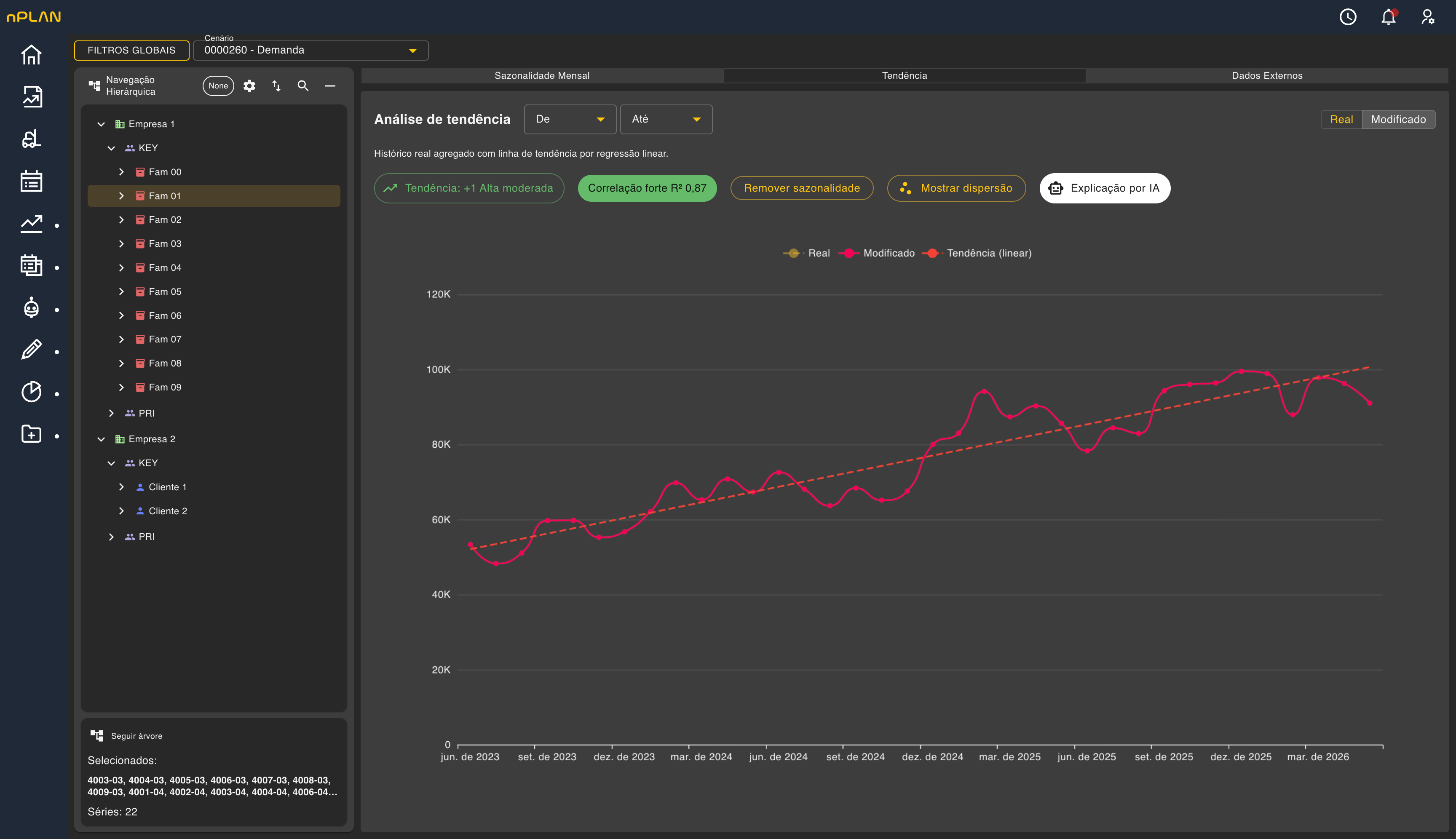Open the robot icon in the sidebar
The image size is (1456, 839).
[31, 308]
